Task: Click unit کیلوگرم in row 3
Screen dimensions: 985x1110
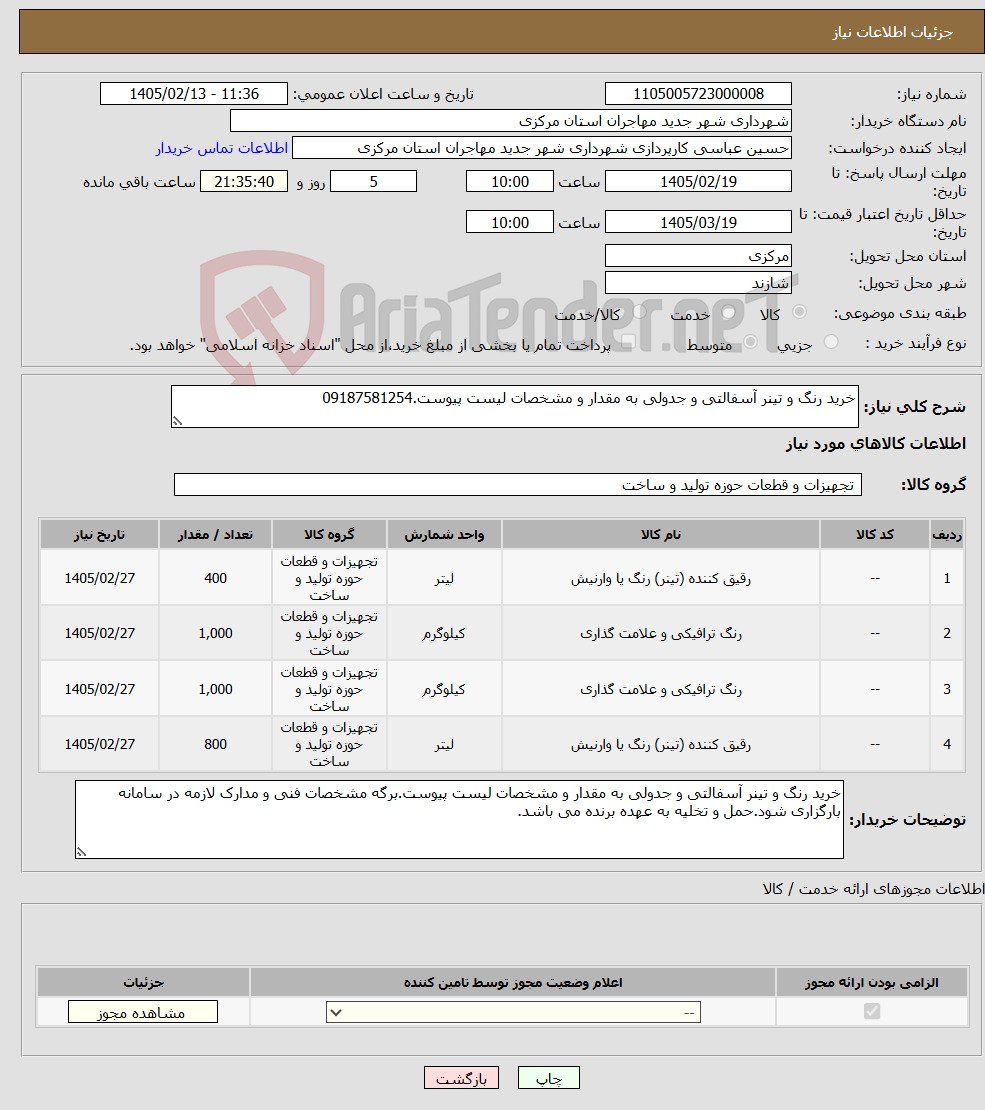Action: (x=444, y=690)
